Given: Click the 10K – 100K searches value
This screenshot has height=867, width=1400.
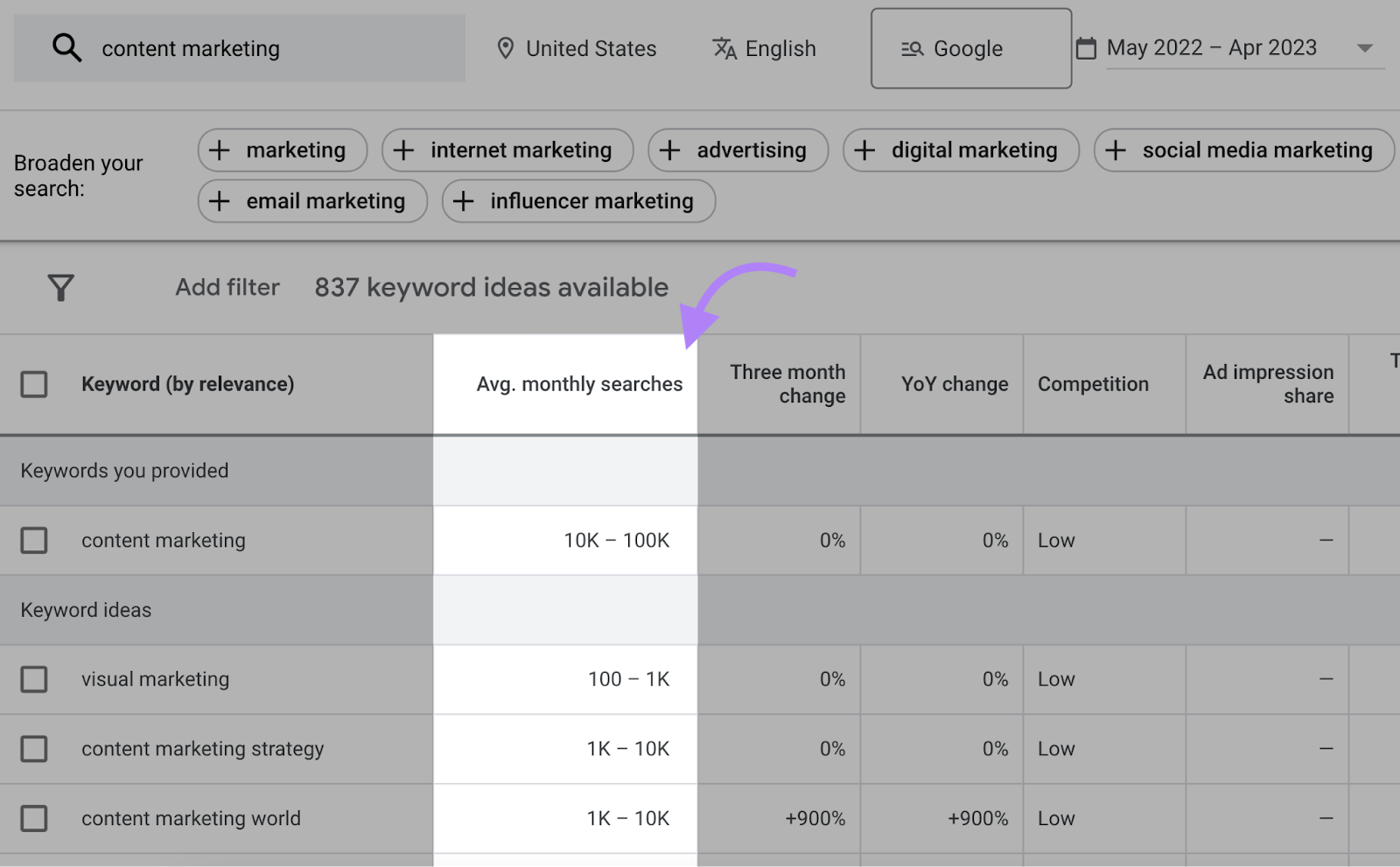Looking at the screenshot, I should tap(617, 540).
